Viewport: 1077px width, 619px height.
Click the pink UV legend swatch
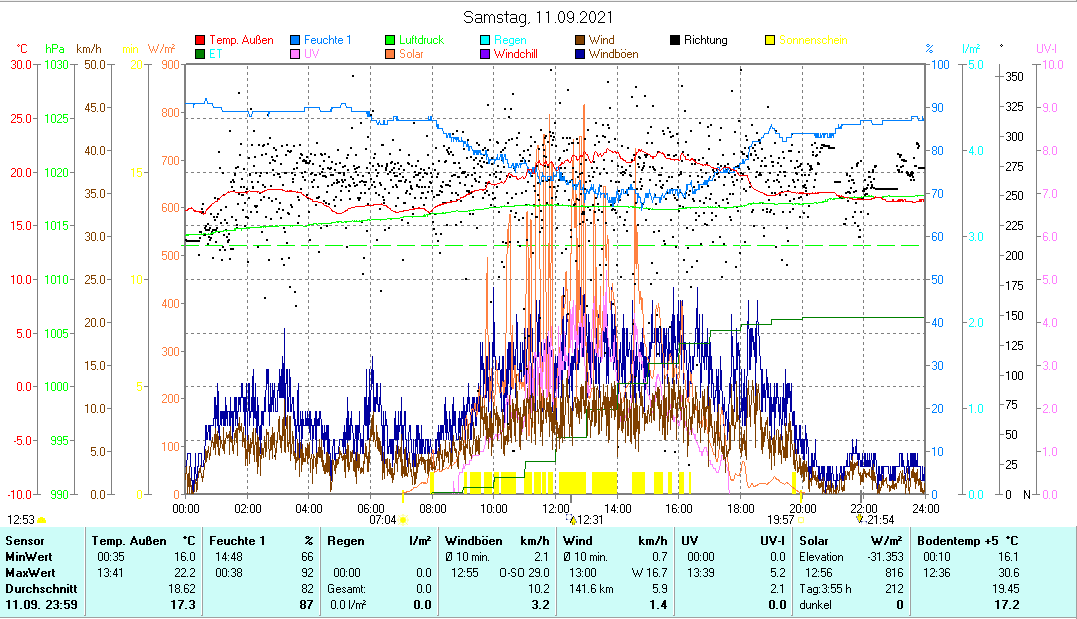(x=295, y=54)
